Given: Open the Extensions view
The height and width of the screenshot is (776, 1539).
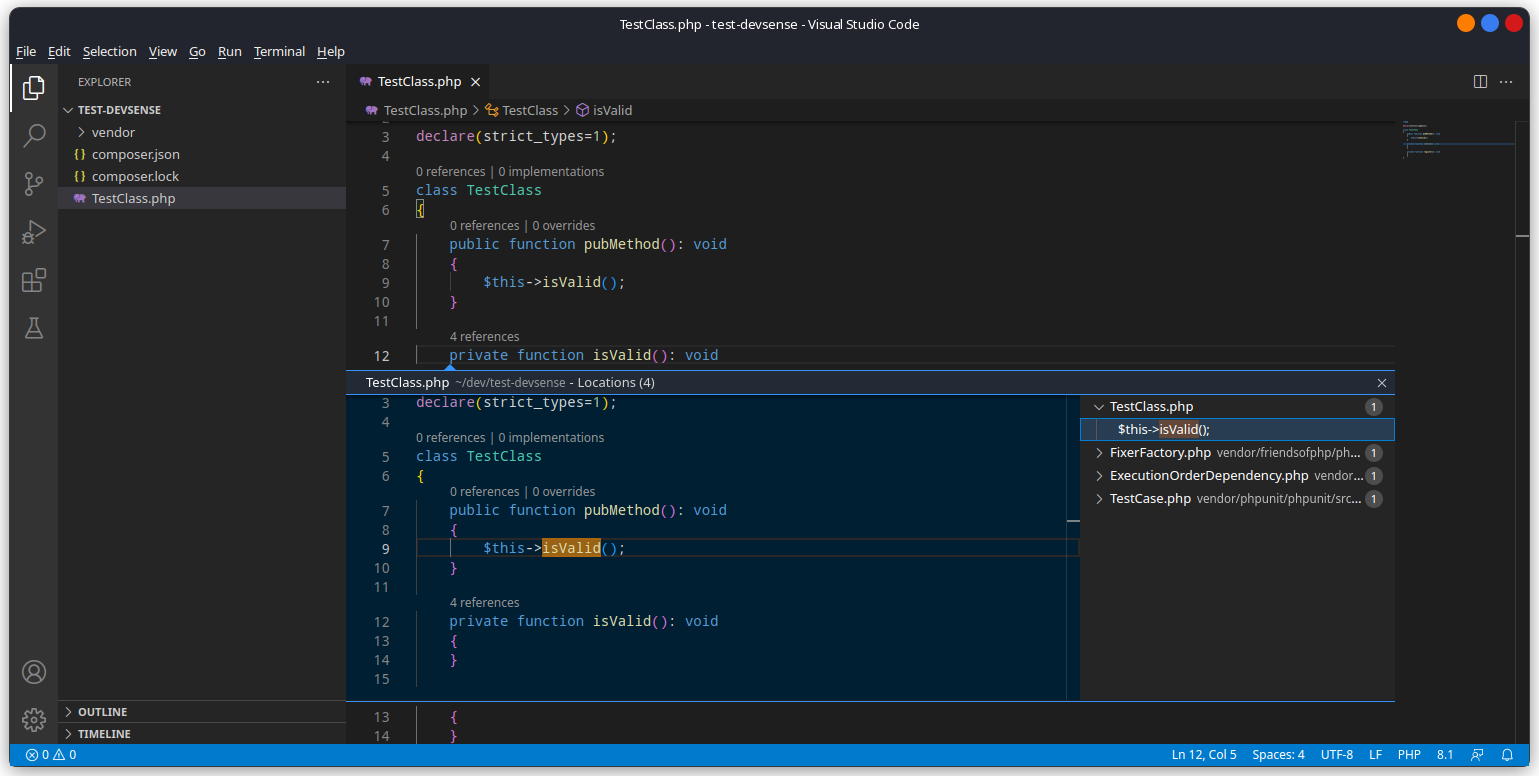Looking at the screenshot, I should pos(34,280).
